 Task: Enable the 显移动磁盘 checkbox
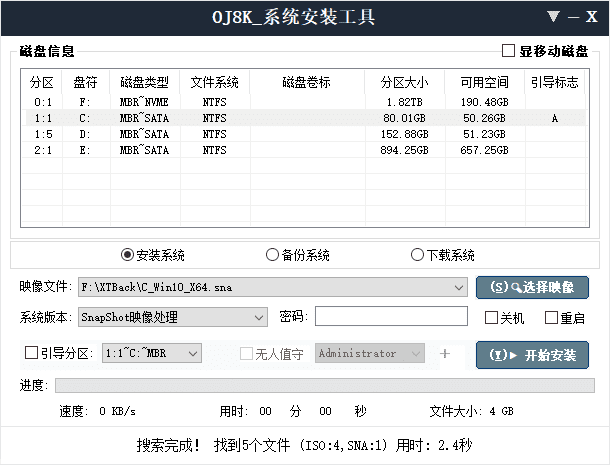pyautogui.click(x=509, y=51)
